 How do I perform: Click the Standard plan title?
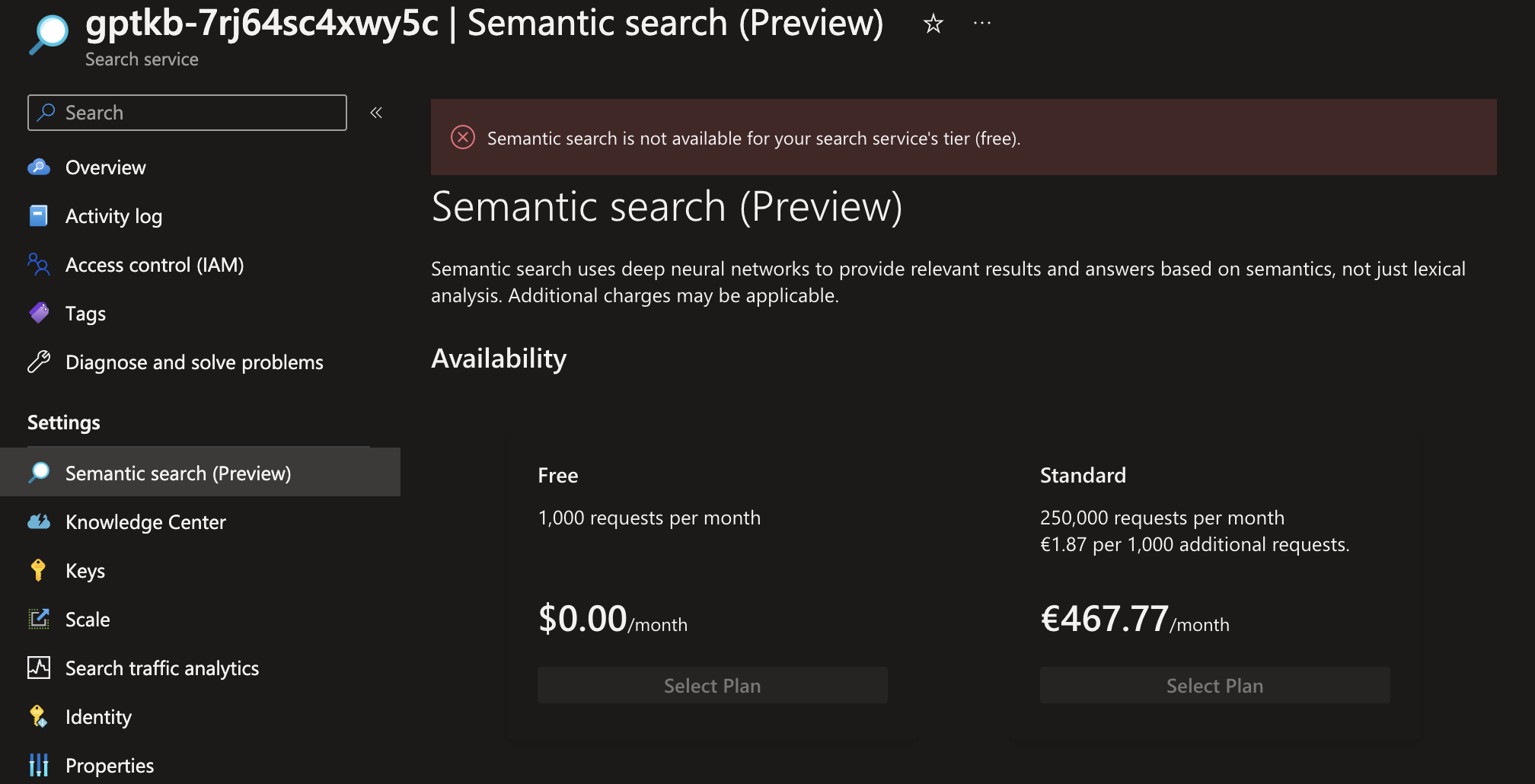(x=1083, y=475)
